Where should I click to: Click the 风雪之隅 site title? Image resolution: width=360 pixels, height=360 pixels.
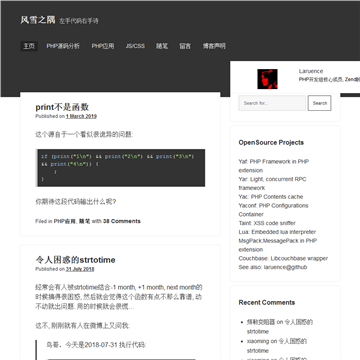click(38, 20)
